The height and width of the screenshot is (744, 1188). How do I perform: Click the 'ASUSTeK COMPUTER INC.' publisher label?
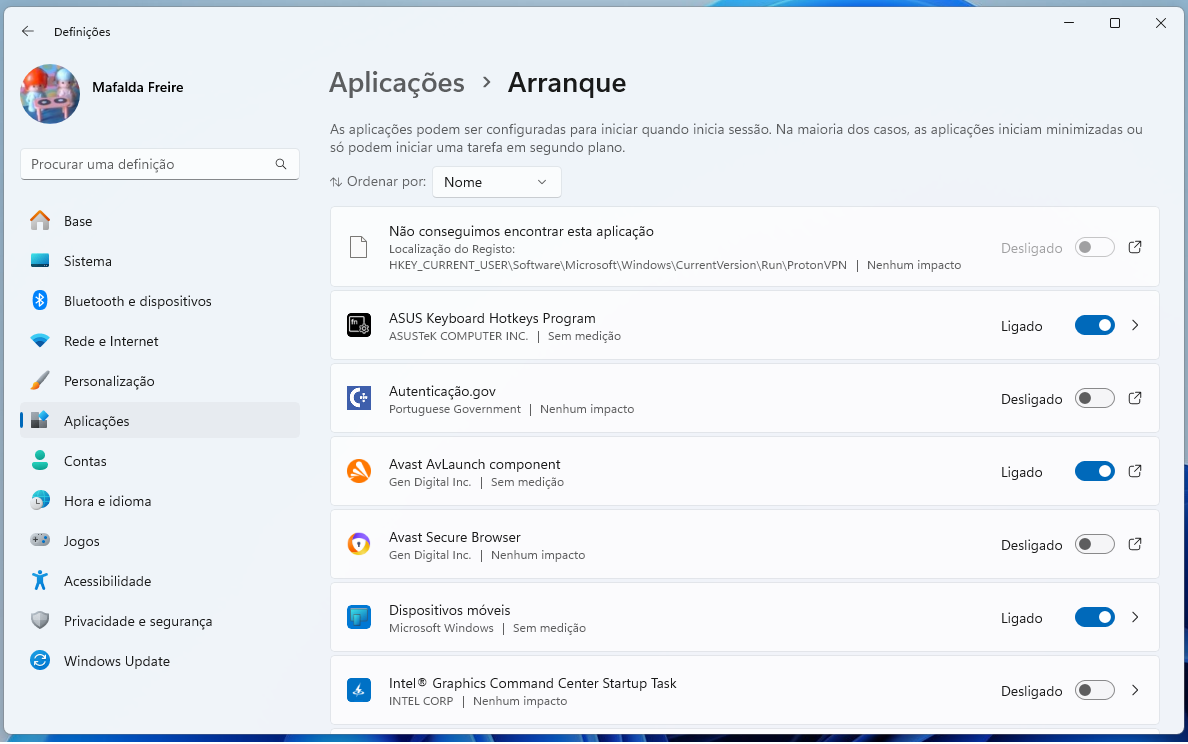point(458,336)
